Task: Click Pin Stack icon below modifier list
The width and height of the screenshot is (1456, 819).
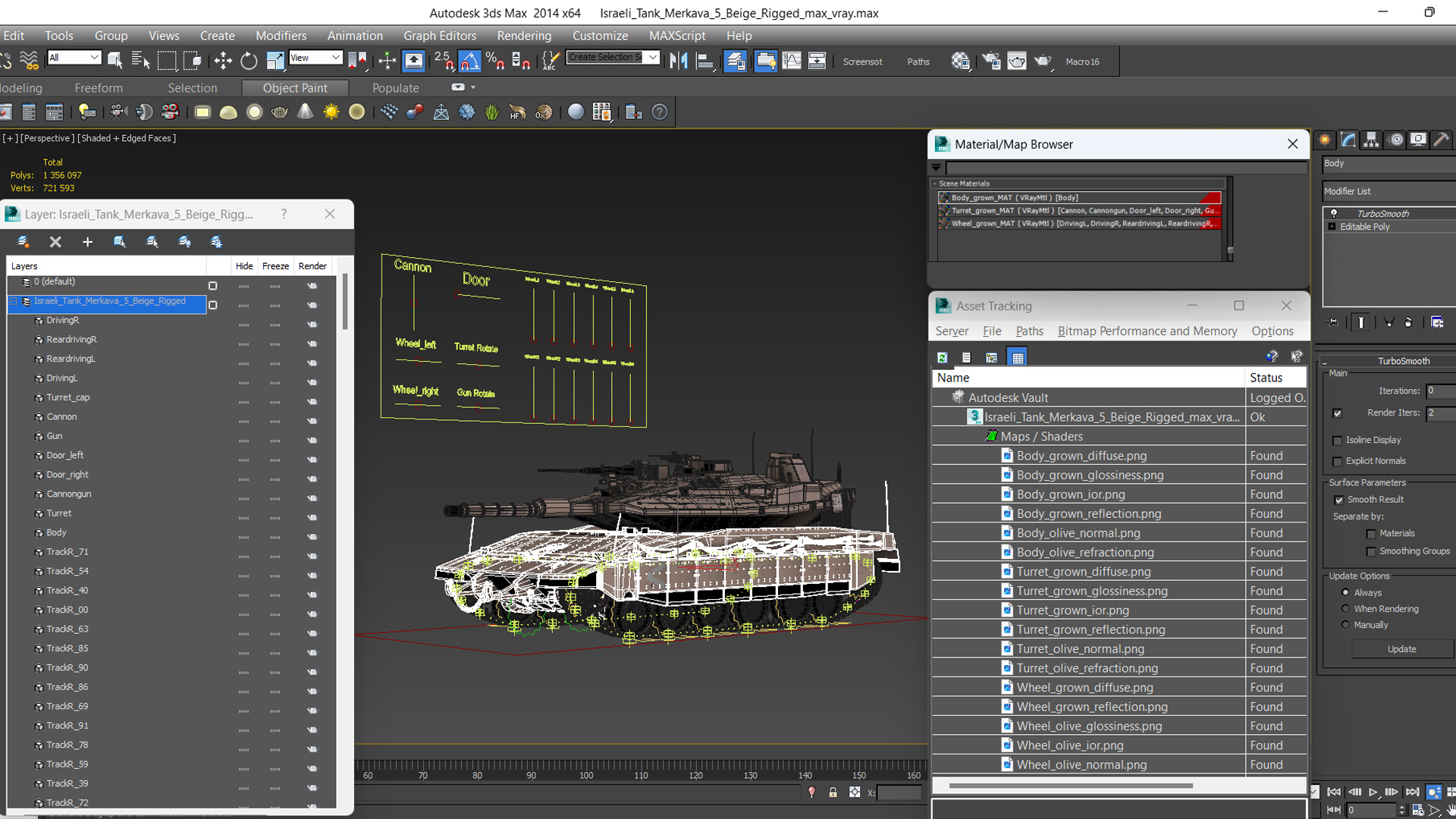Action: 1332,322
